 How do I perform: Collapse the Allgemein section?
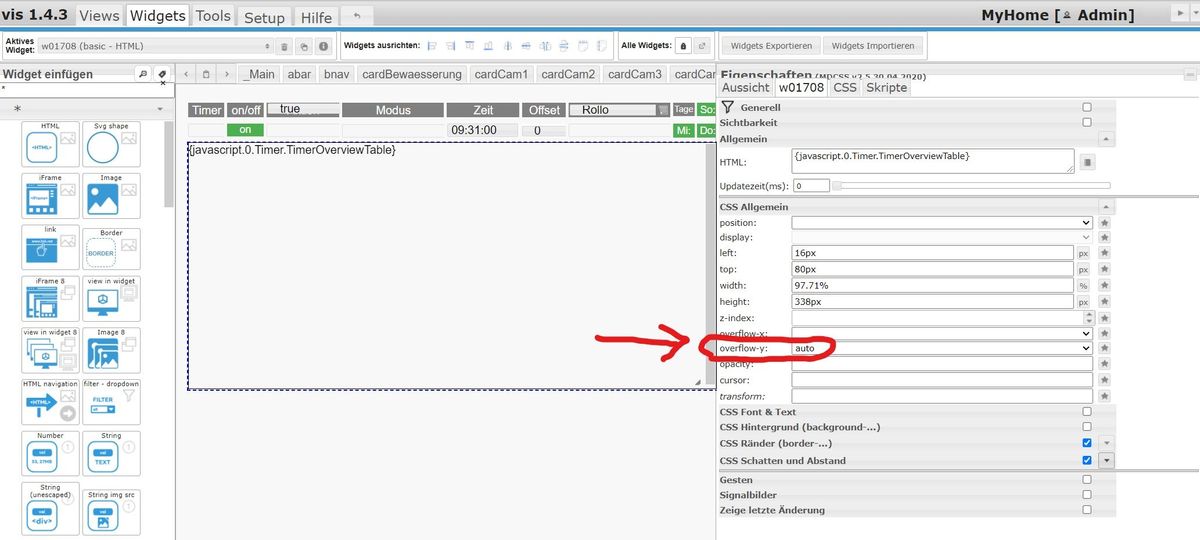pos(1106,139)
